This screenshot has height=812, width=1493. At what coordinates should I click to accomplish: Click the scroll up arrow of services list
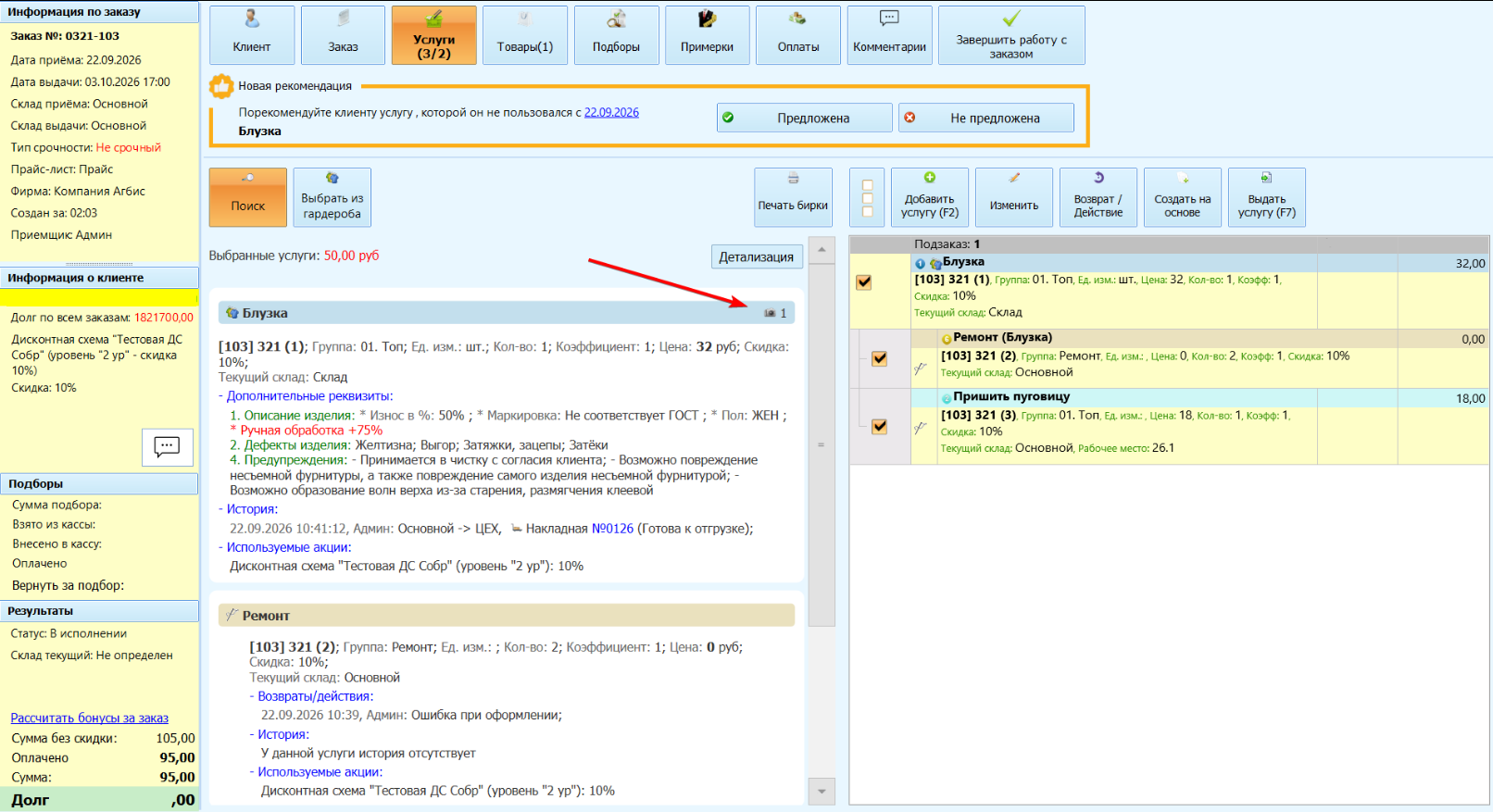[x=822, y=250]
